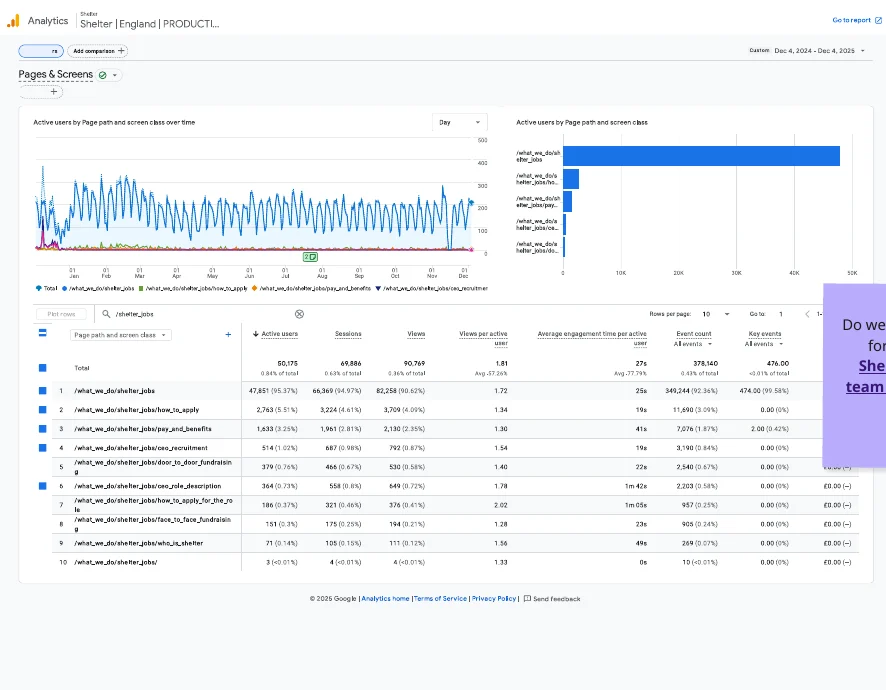Click the green report status check icon
The width and height of the screenshot is (886, 690).
tap(102, 75)
